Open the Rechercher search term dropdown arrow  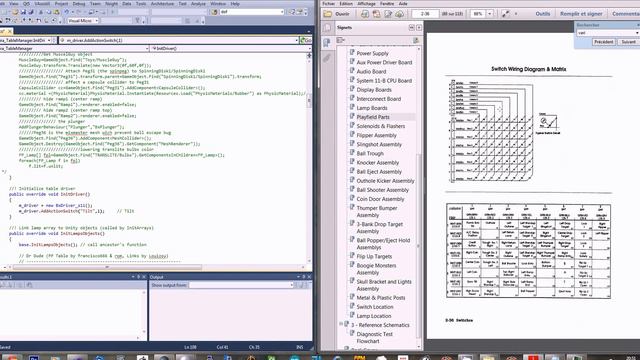click(x=637, y=33)
